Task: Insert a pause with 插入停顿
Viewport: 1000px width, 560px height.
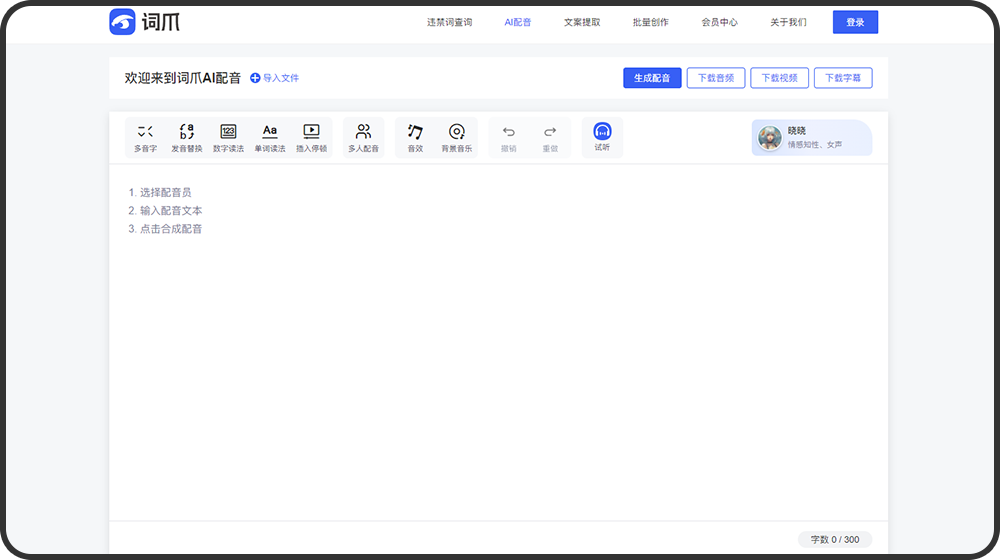Action: pyautogui.click(x=311, y=137)
